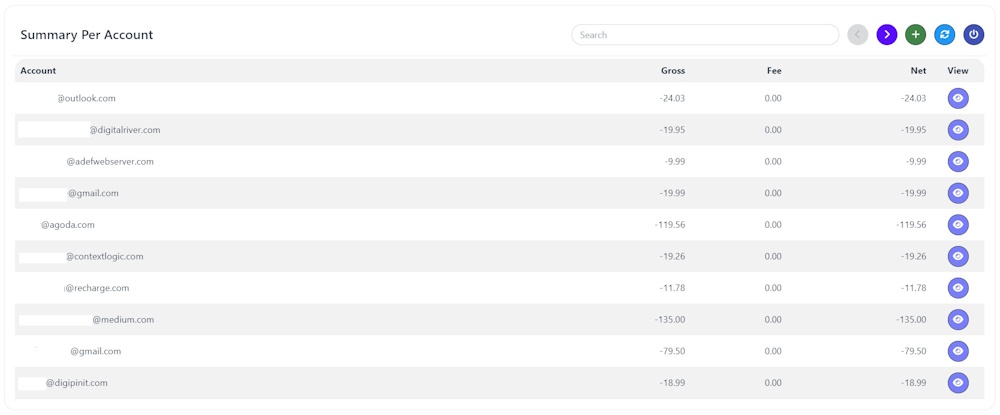View the adefwebserver.com account row

coord(958,161)
